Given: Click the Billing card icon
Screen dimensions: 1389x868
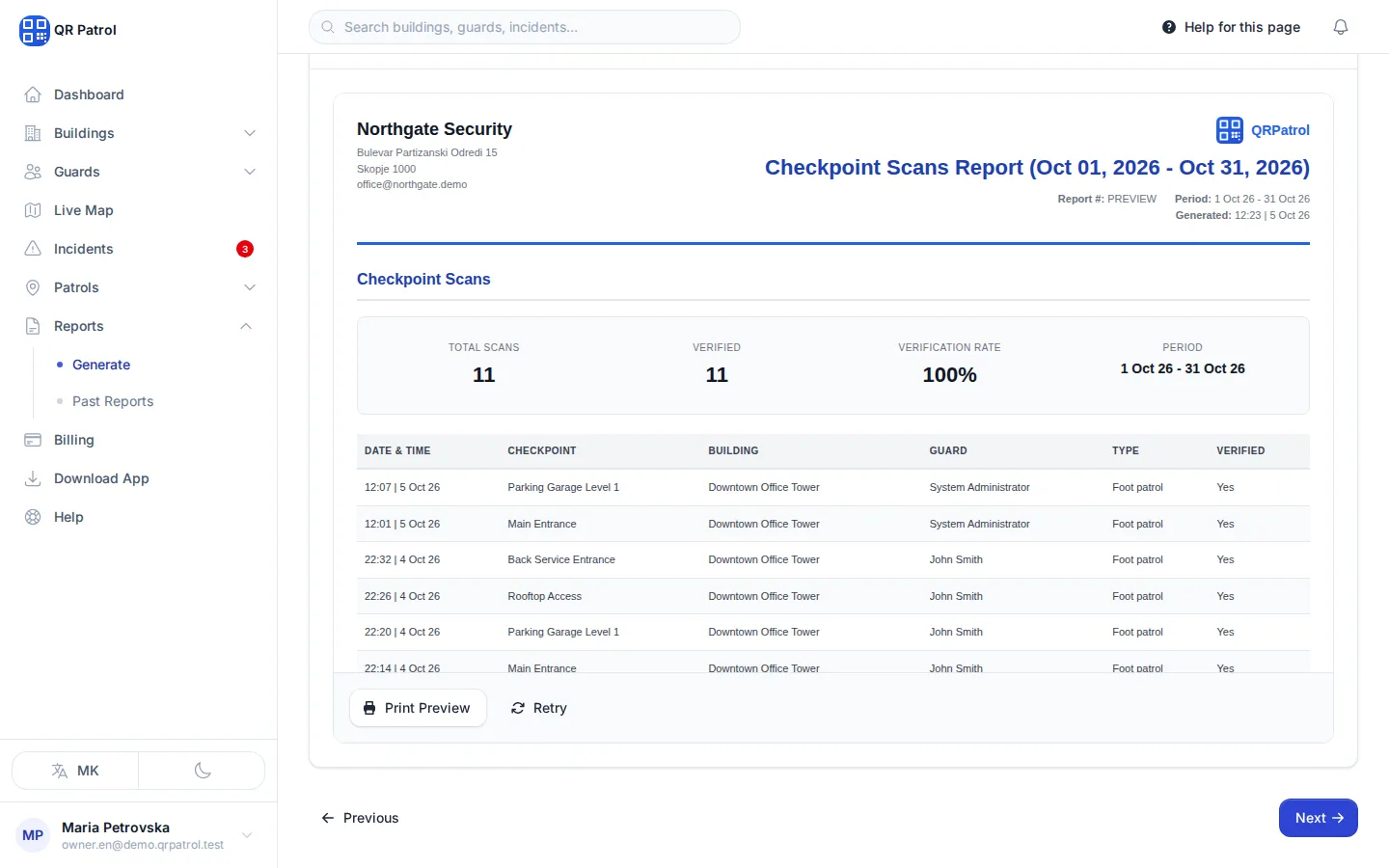Looking at the screenshot, I should 33,440.
